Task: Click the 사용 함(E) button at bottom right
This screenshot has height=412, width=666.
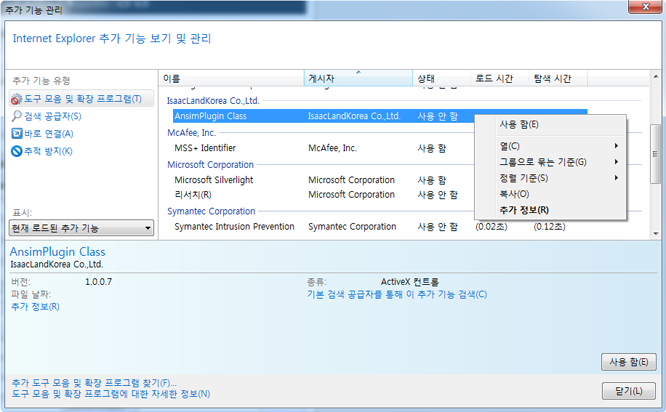Action: click(629, 362)
